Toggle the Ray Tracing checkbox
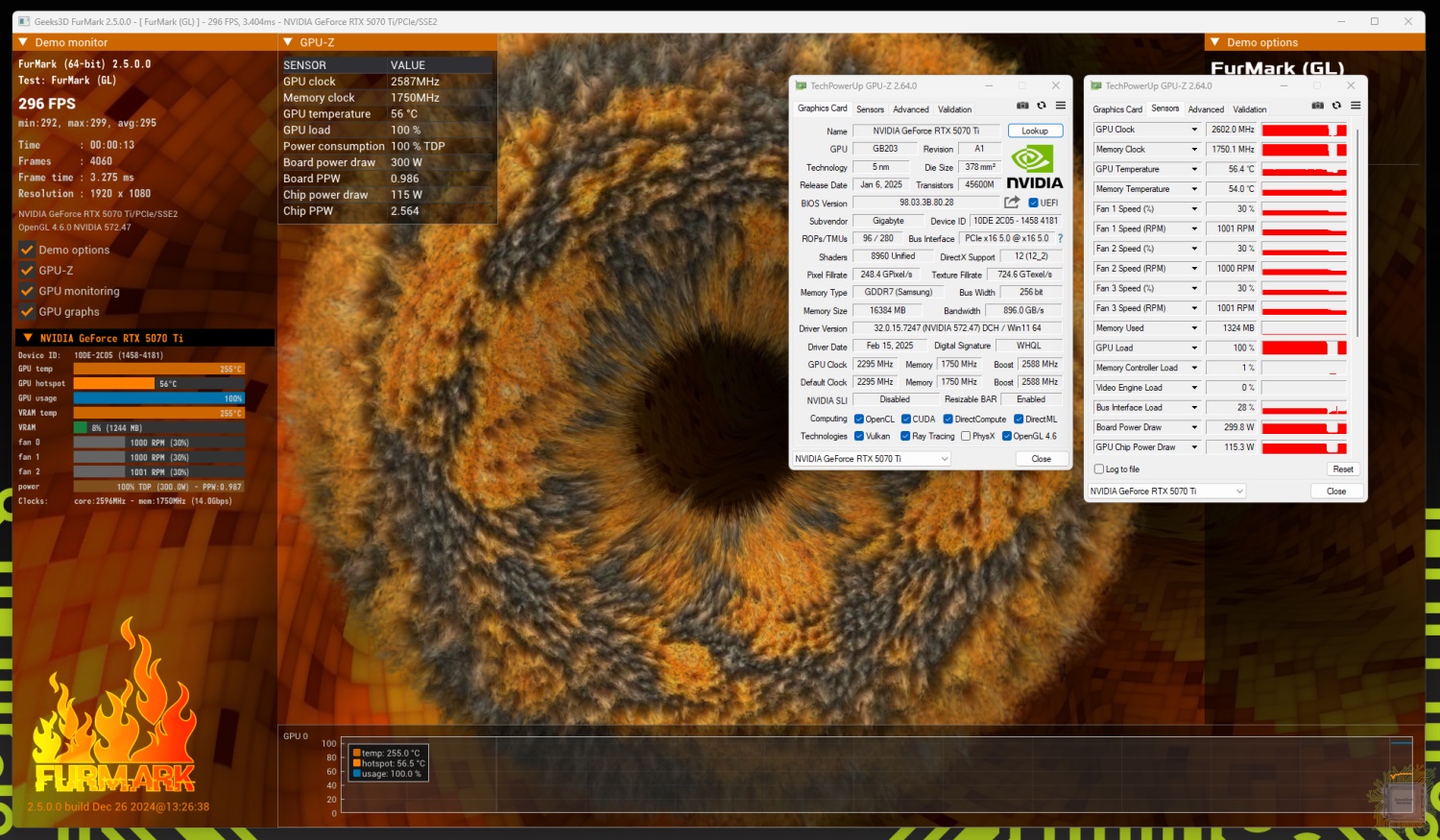 tap(906, 436)
